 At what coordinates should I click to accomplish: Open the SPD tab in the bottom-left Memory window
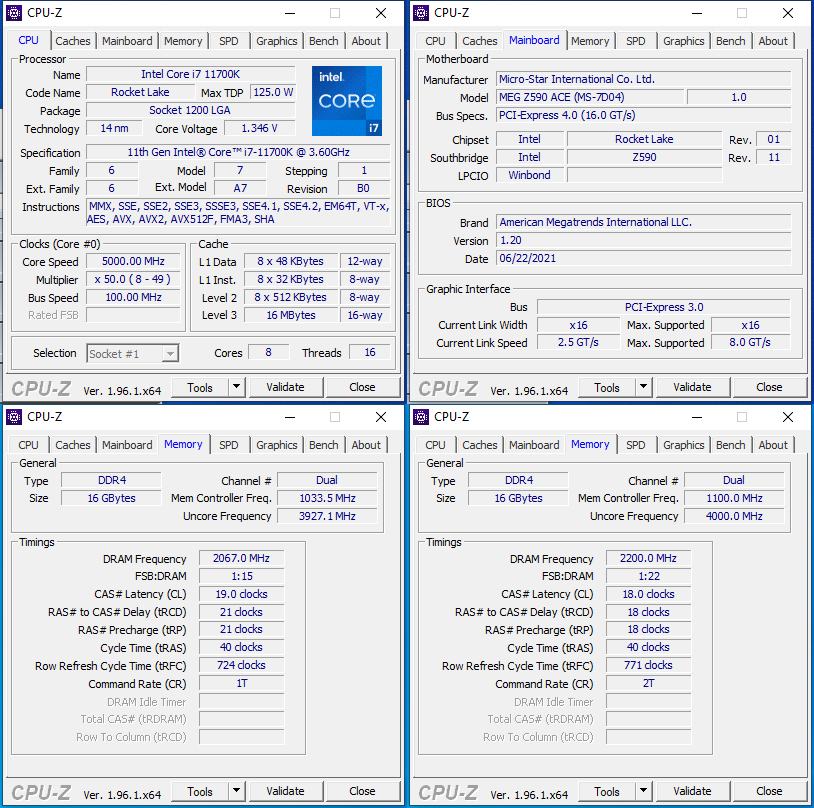(x=228, y=445)
